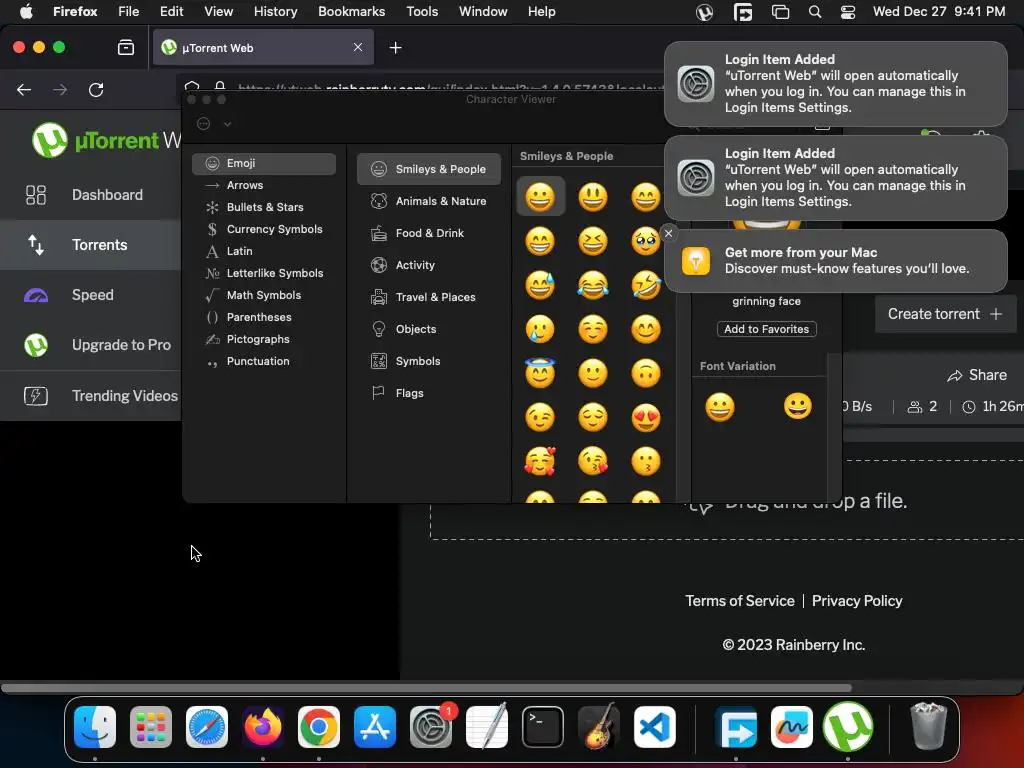Select Objects emoji subcategory
This screenshot has height=768, width=1024.
pyautogui.click(x=428, y=329)
